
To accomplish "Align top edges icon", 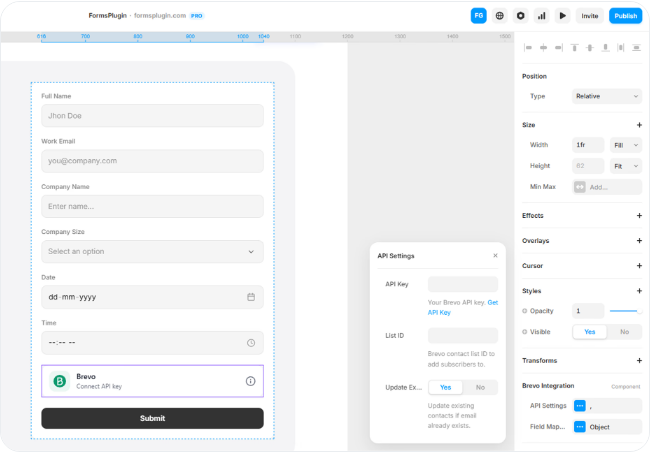I will click(575, 48).
